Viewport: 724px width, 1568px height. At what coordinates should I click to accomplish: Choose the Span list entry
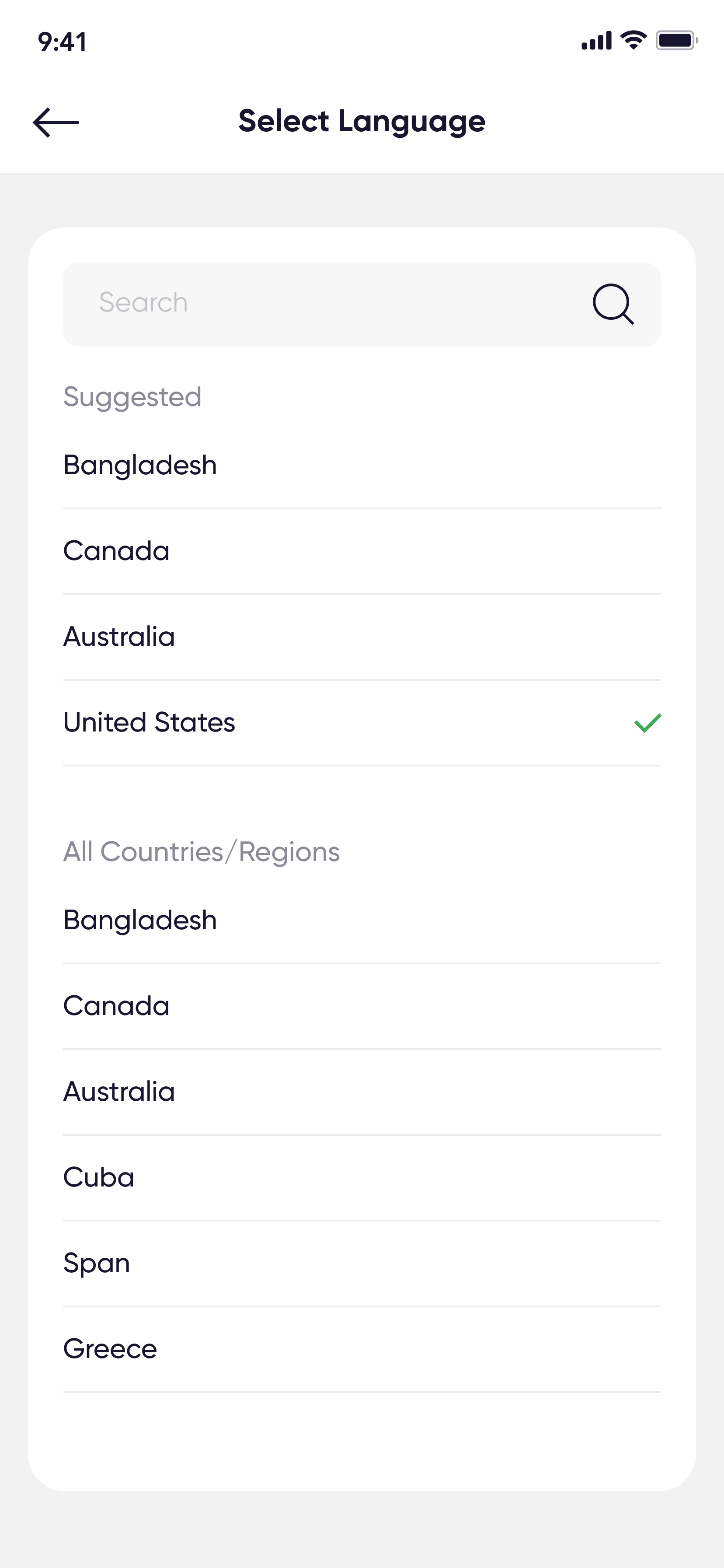click(x=97, y=1263)
